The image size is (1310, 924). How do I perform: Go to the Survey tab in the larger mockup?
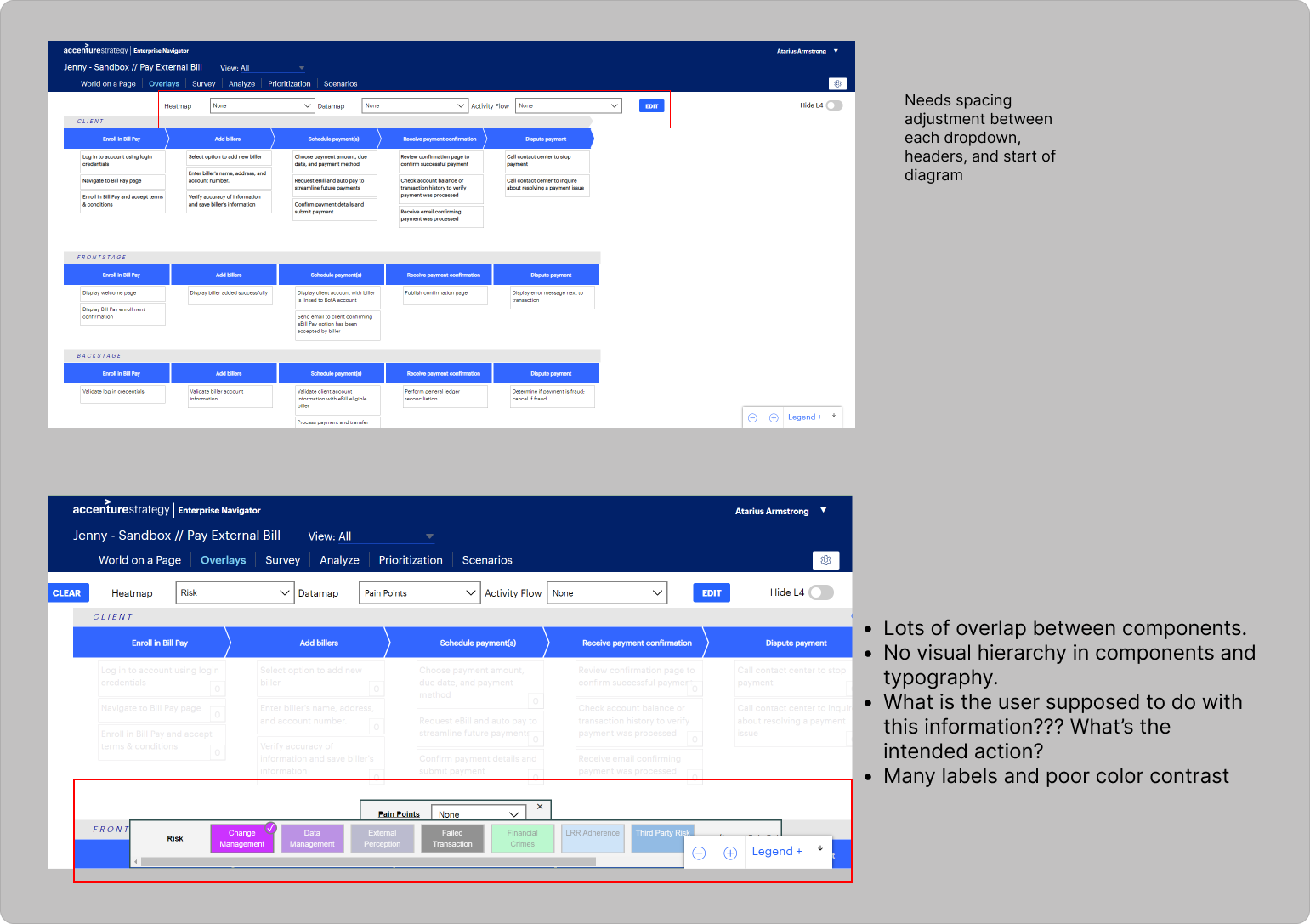click(282, 560)
